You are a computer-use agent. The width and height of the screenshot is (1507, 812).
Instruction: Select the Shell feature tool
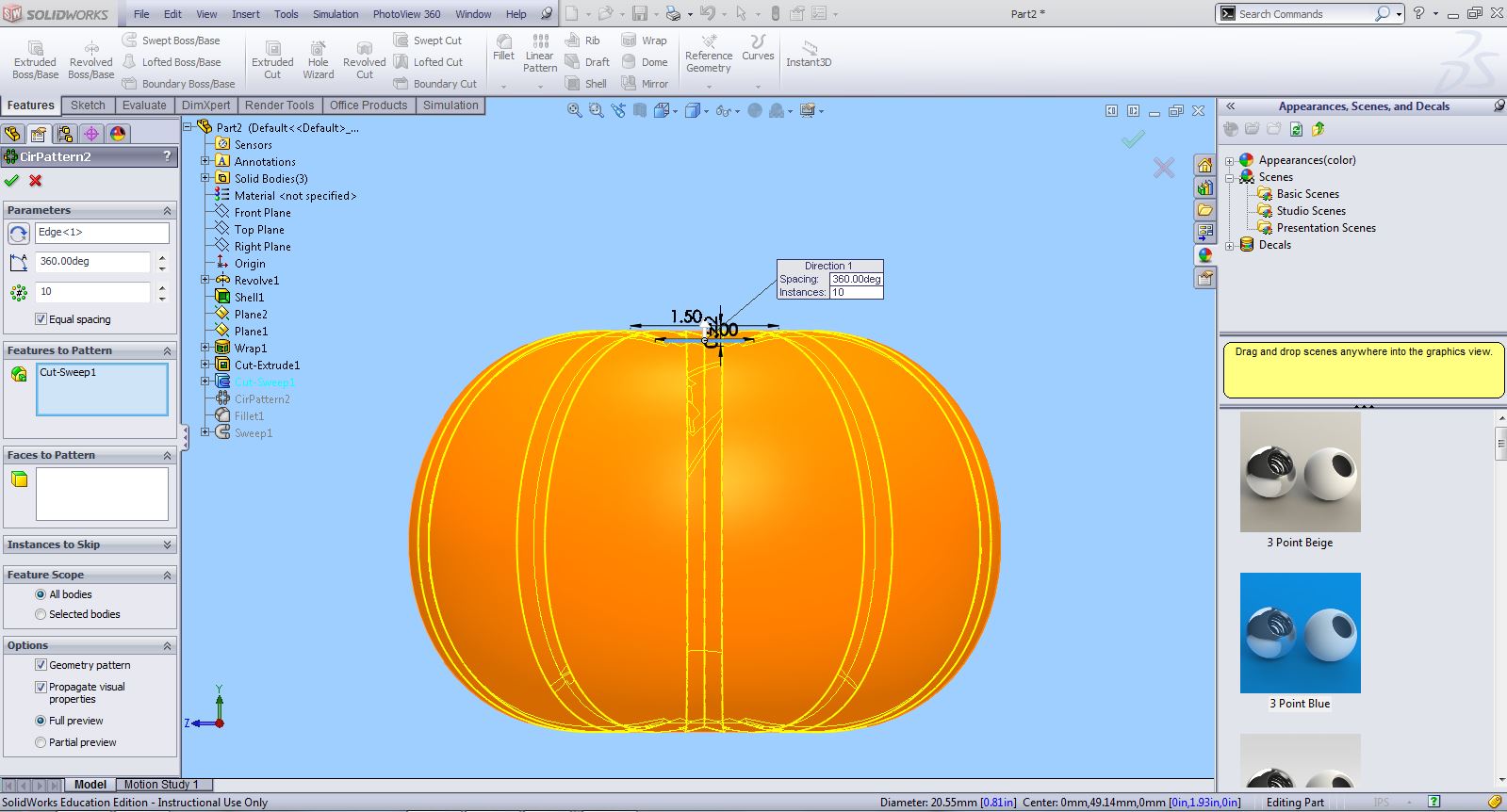point(585,84)
